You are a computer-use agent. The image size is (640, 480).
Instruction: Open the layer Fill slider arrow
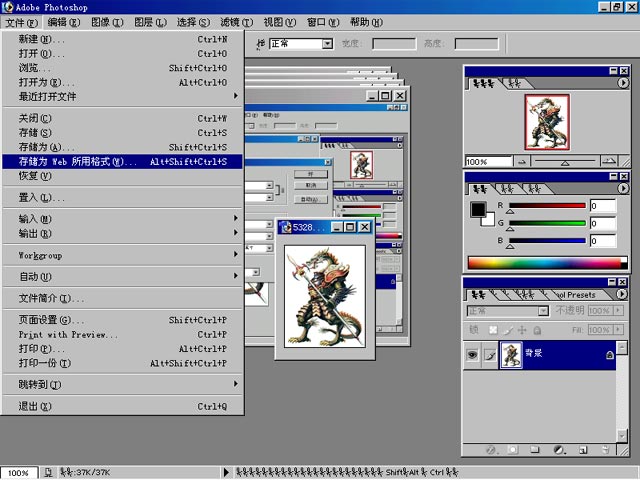(618, 329)
